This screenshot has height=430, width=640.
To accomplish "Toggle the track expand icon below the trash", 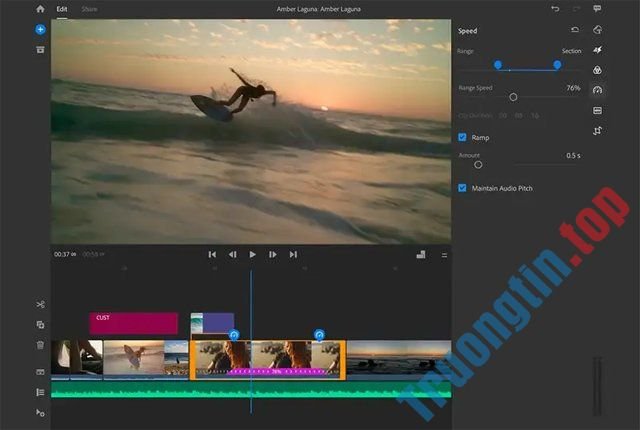I will [x=40, y=372].
